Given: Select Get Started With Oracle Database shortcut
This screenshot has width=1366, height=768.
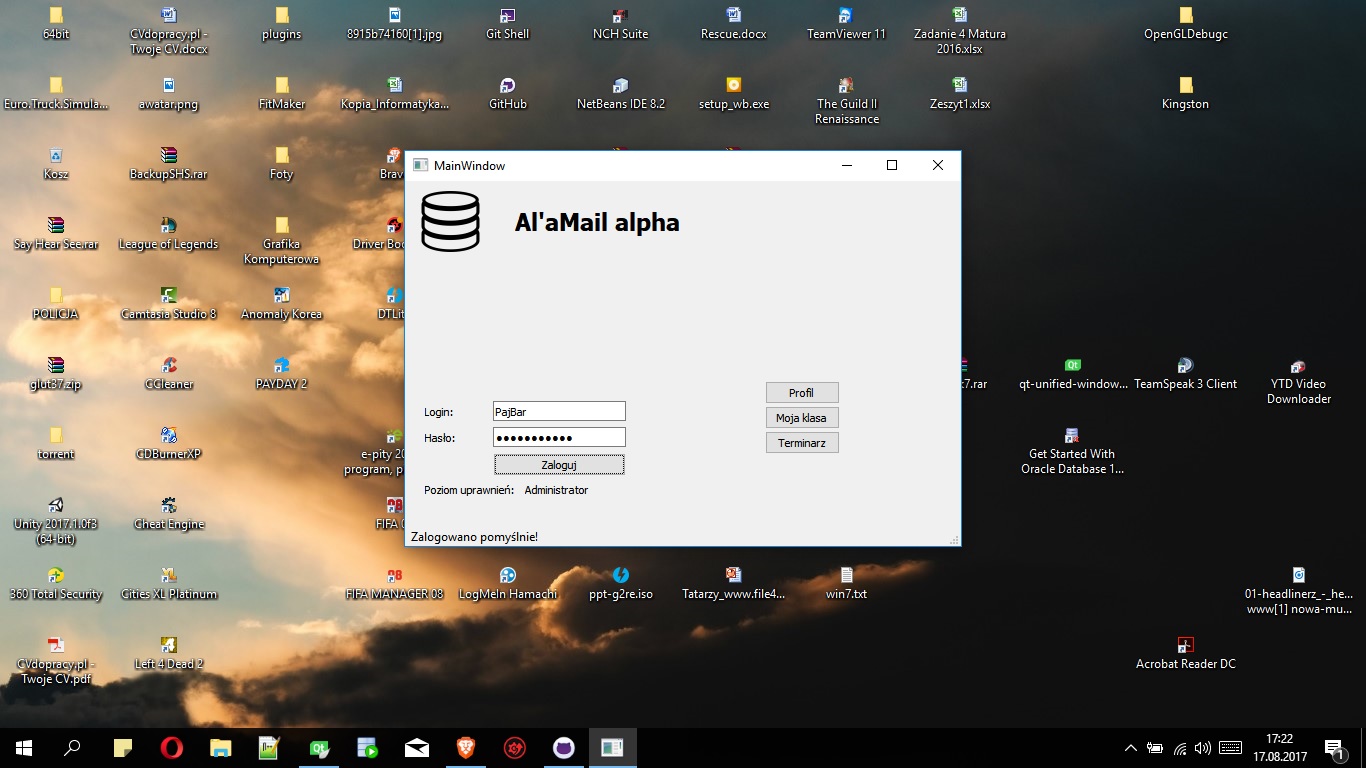Looking at the screenshot, I should 1072,451.
